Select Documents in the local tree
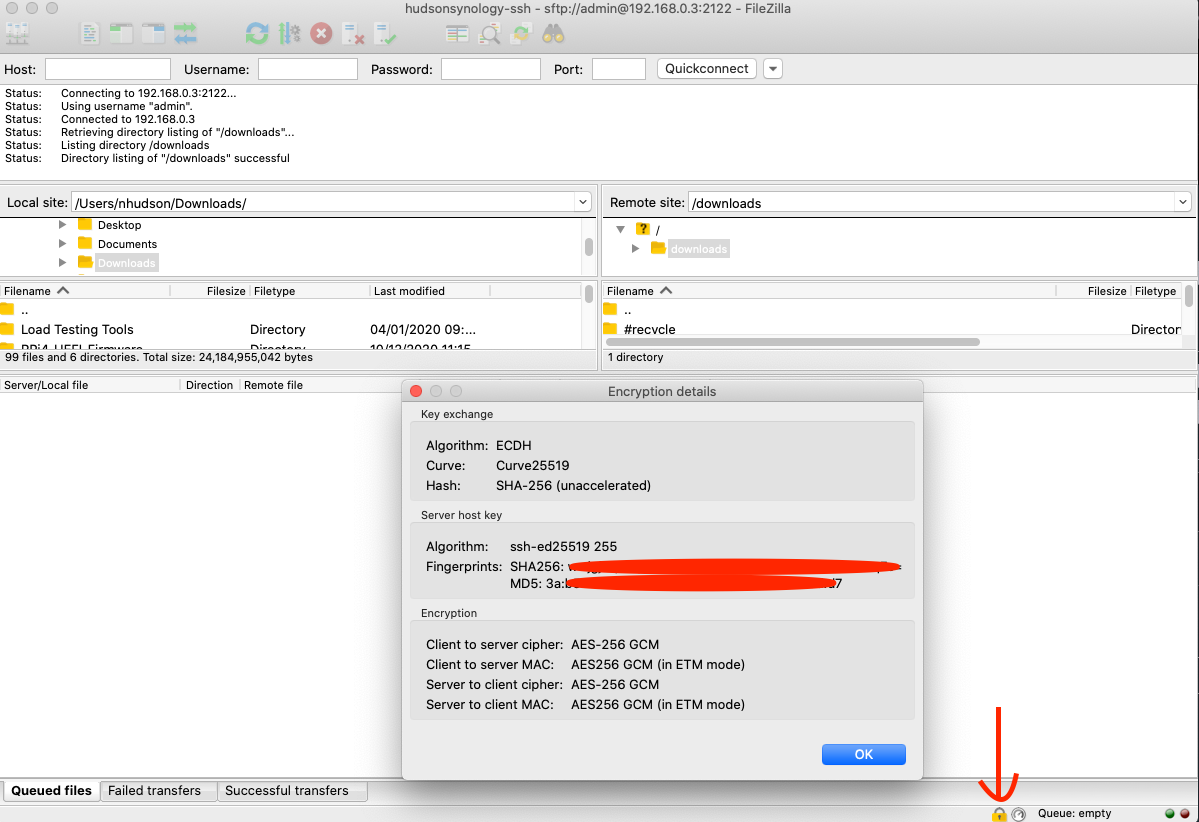Viewport: 1199px width, 822px height. 127,244
